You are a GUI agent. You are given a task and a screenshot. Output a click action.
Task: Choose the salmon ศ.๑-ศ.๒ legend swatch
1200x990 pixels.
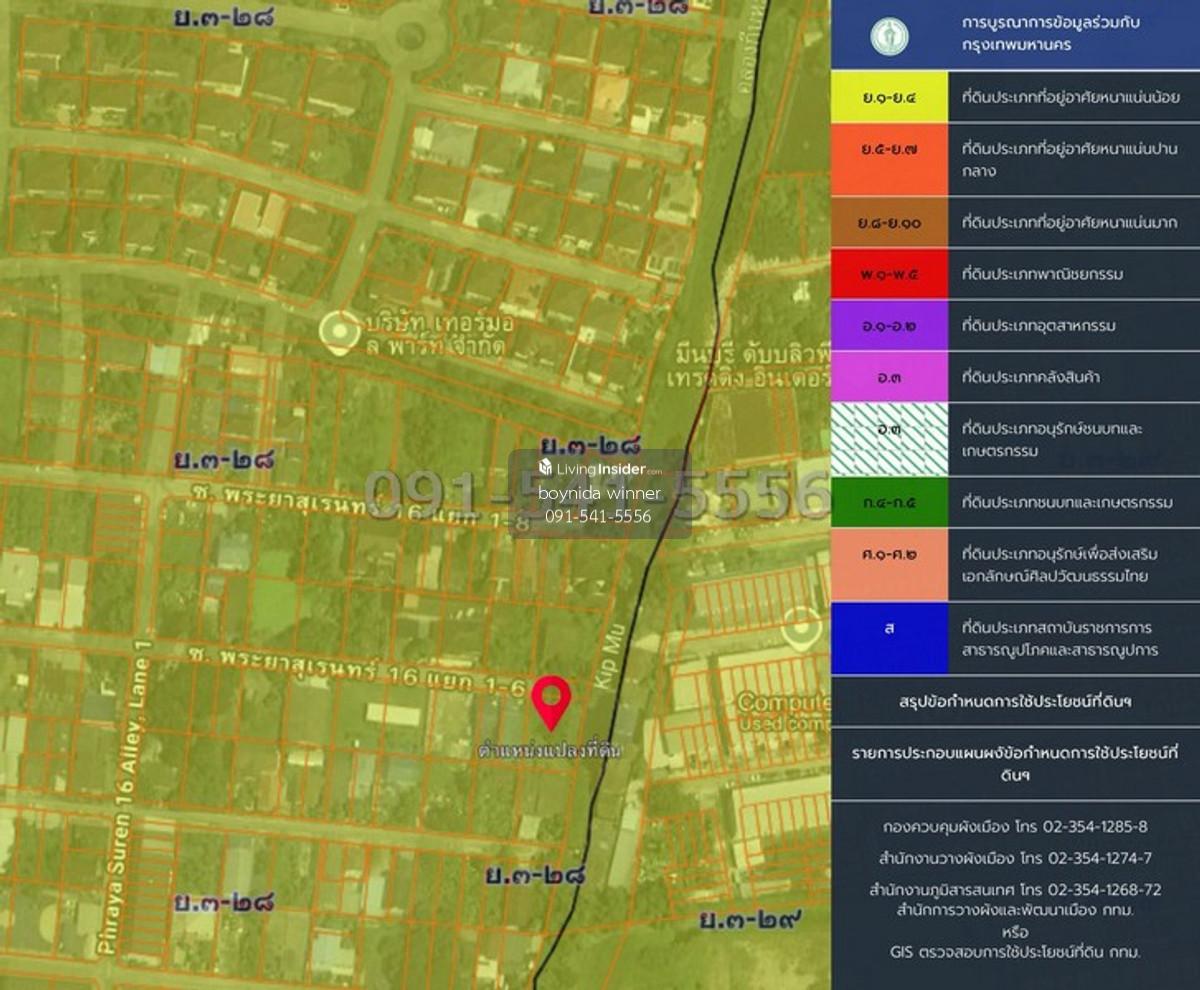pos(889,565)
